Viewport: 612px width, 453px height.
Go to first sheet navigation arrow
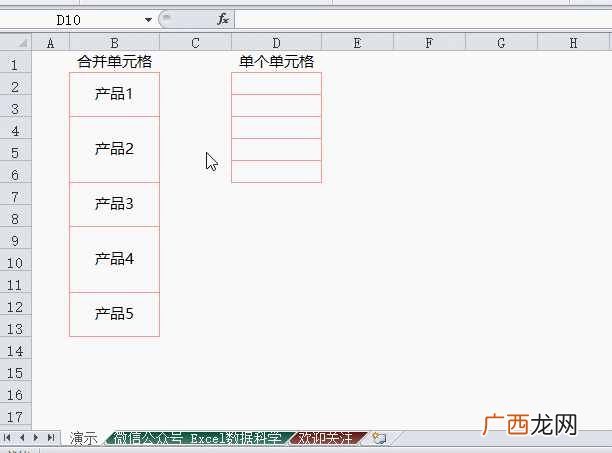click(x=7, y=438)
